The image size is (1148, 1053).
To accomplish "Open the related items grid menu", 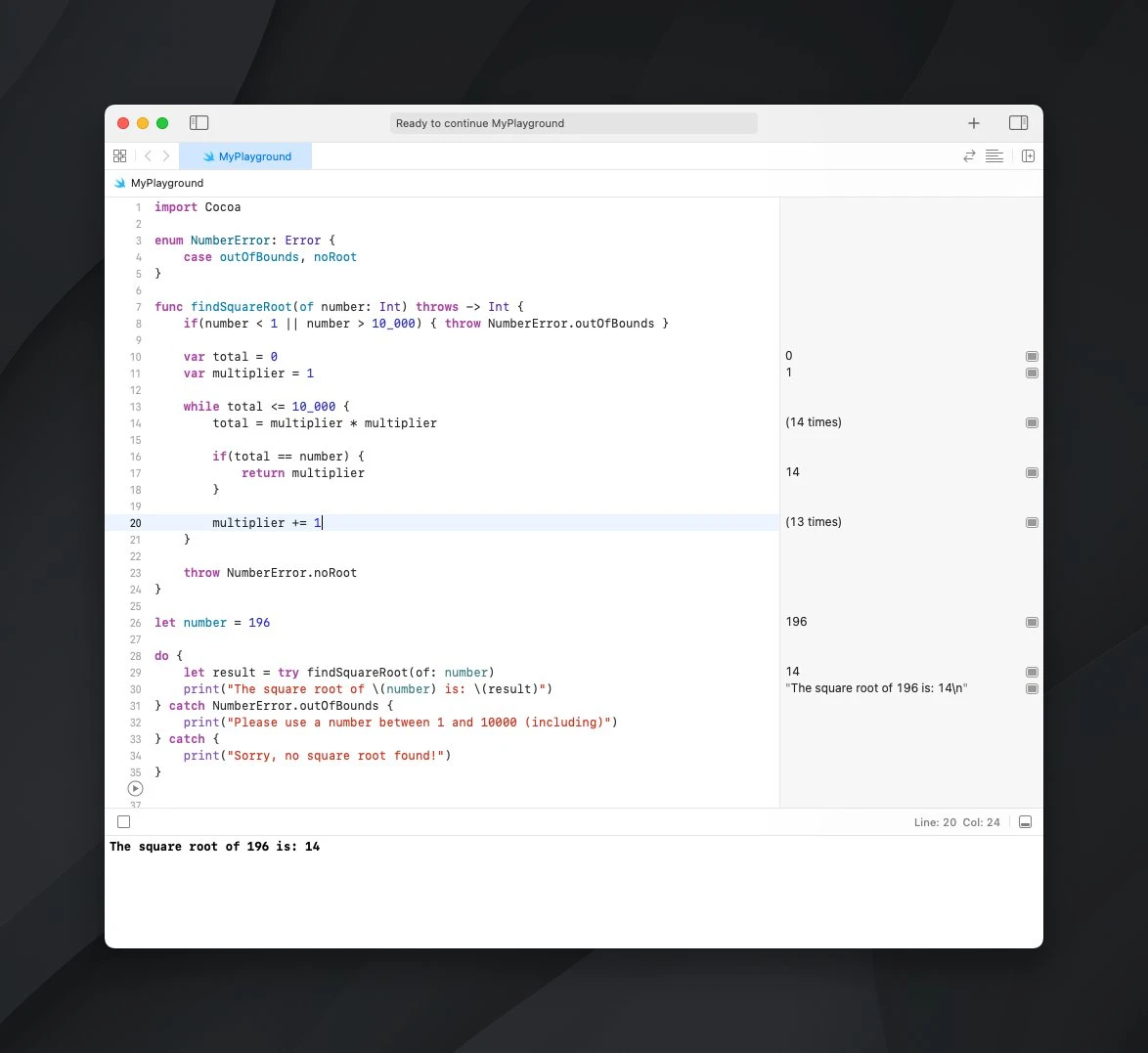I will [x=120, y=156].
